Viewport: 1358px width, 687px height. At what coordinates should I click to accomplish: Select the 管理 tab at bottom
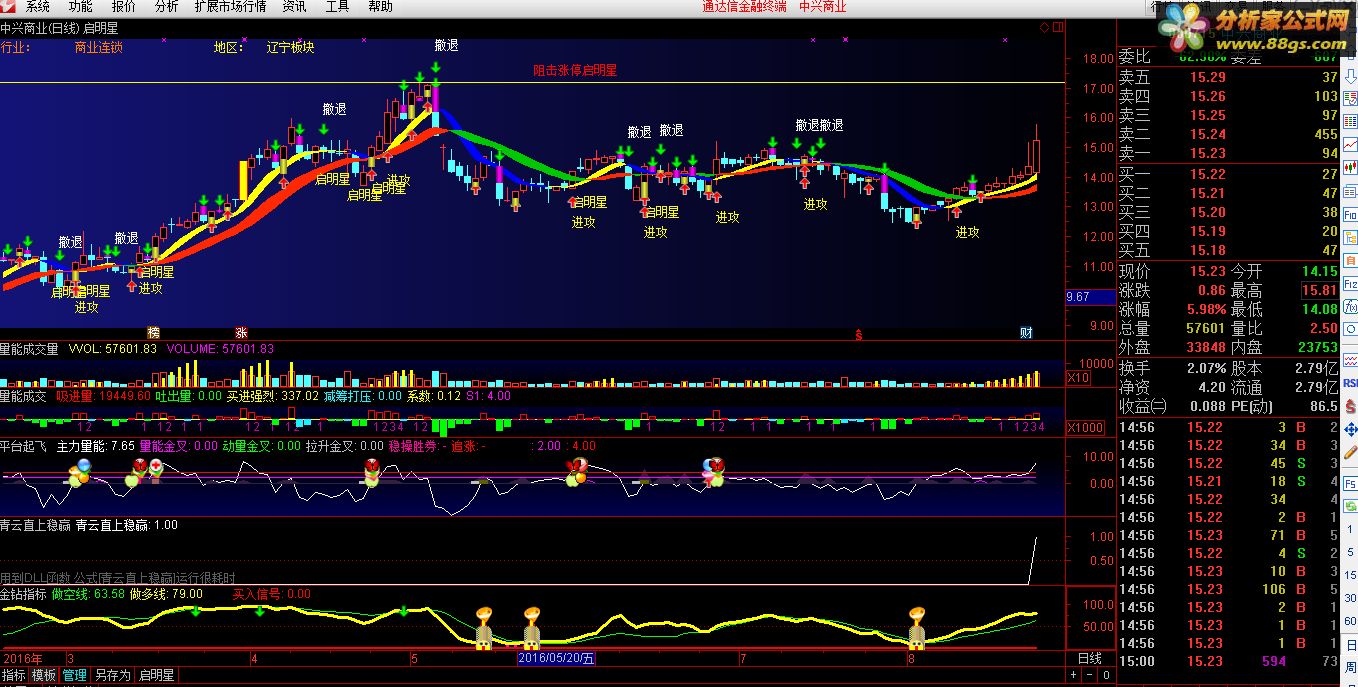(75, 676)
